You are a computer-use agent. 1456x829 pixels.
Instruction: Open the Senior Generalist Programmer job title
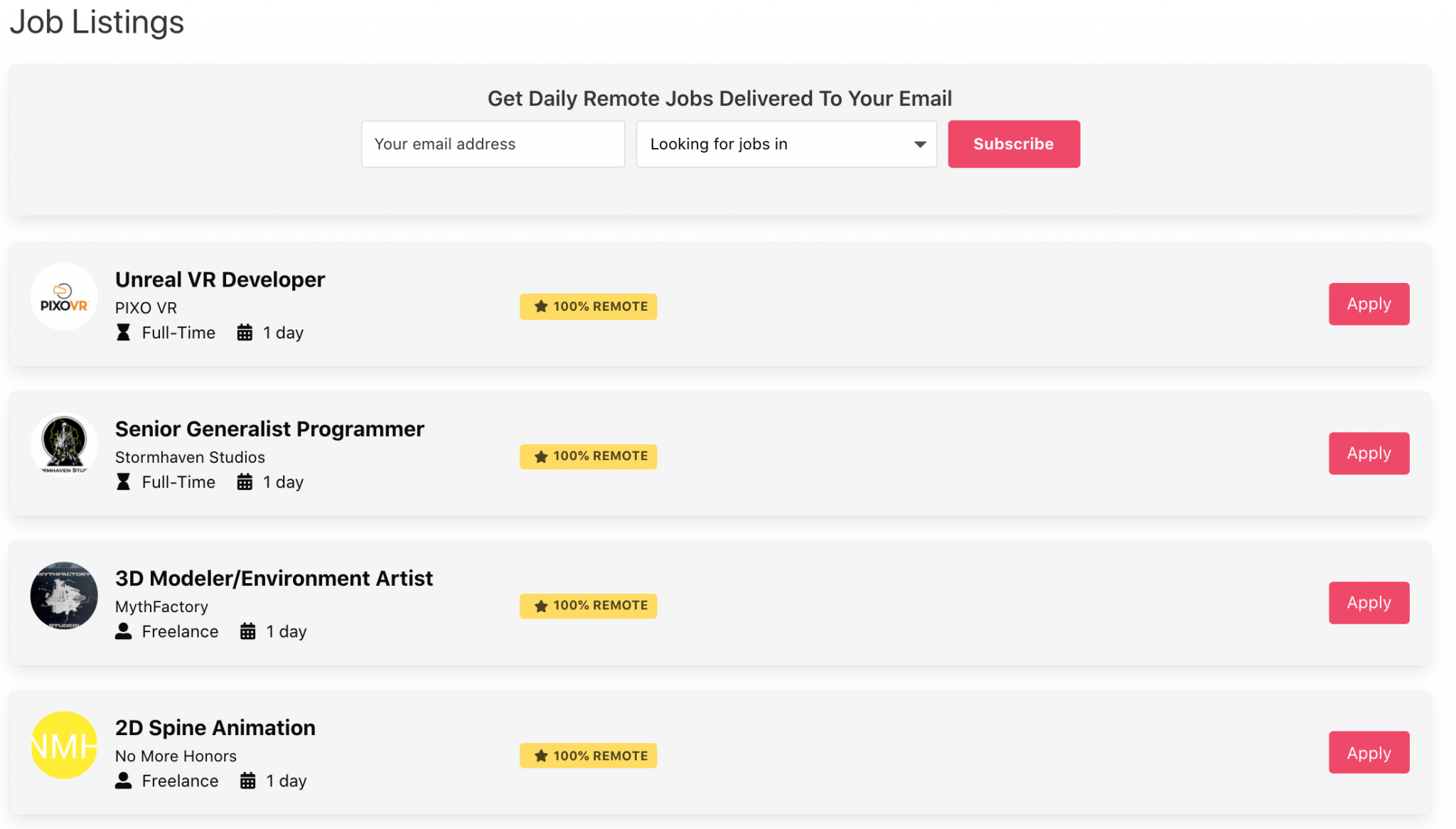click(269, 429)
